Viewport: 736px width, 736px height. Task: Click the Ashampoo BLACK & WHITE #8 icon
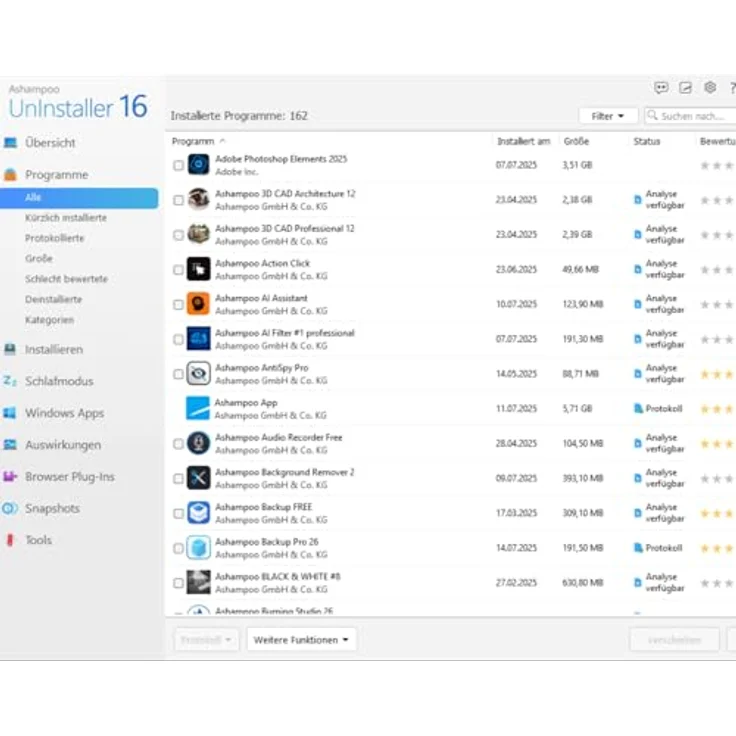(199, 583)
